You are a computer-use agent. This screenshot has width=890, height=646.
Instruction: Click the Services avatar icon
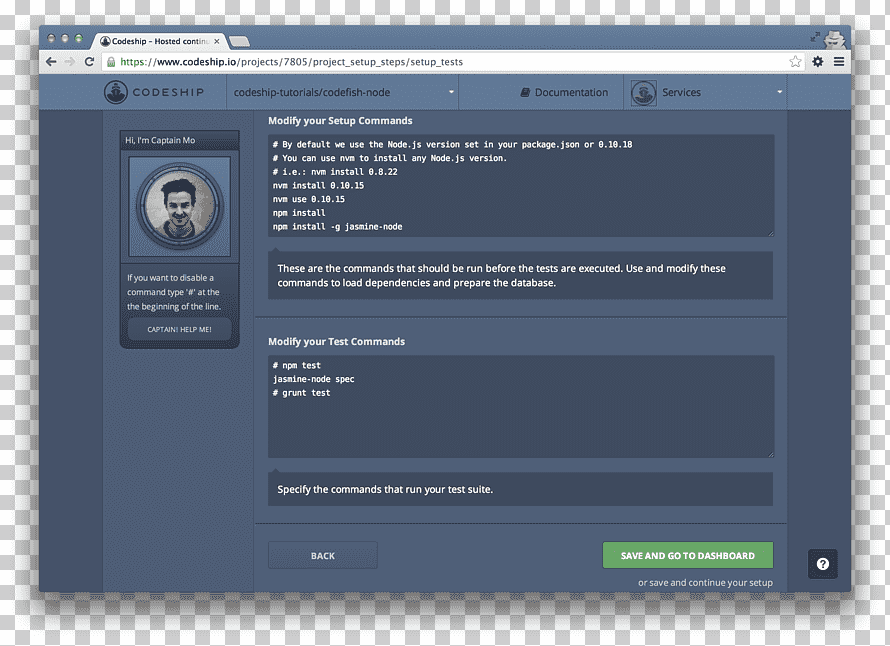[644, 93]
